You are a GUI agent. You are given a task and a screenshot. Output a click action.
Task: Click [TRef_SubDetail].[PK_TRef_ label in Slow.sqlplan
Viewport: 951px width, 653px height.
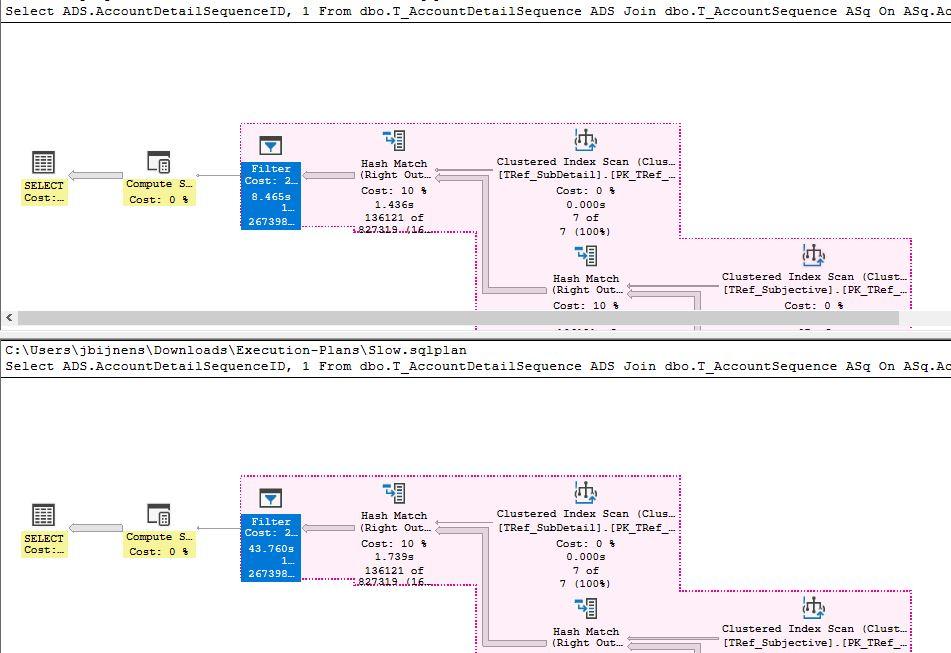[x=586, y=527]
